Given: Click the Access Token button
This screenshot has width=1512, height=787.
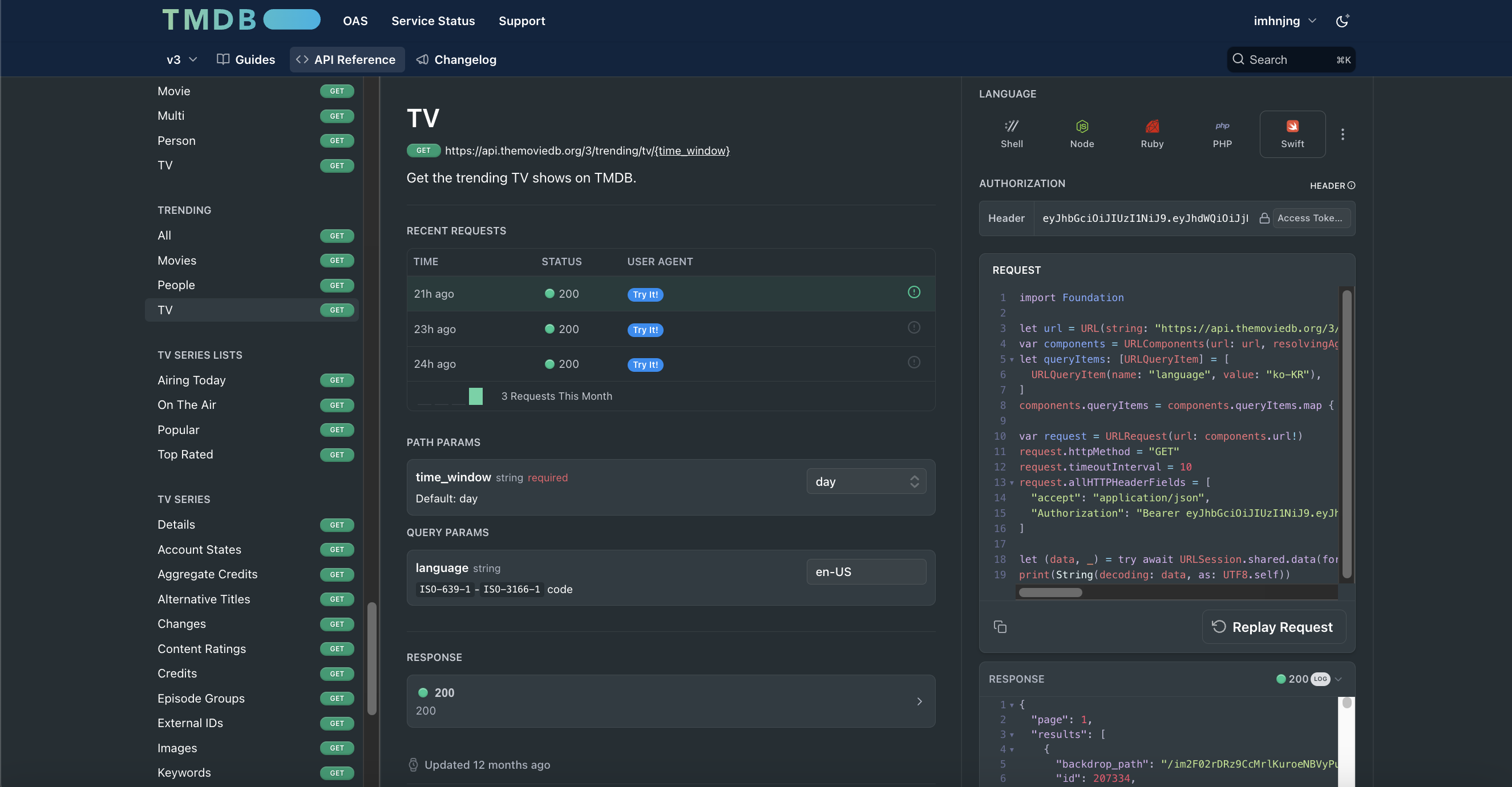Looking at the screenshot, I should click(x=1311, y=218).
